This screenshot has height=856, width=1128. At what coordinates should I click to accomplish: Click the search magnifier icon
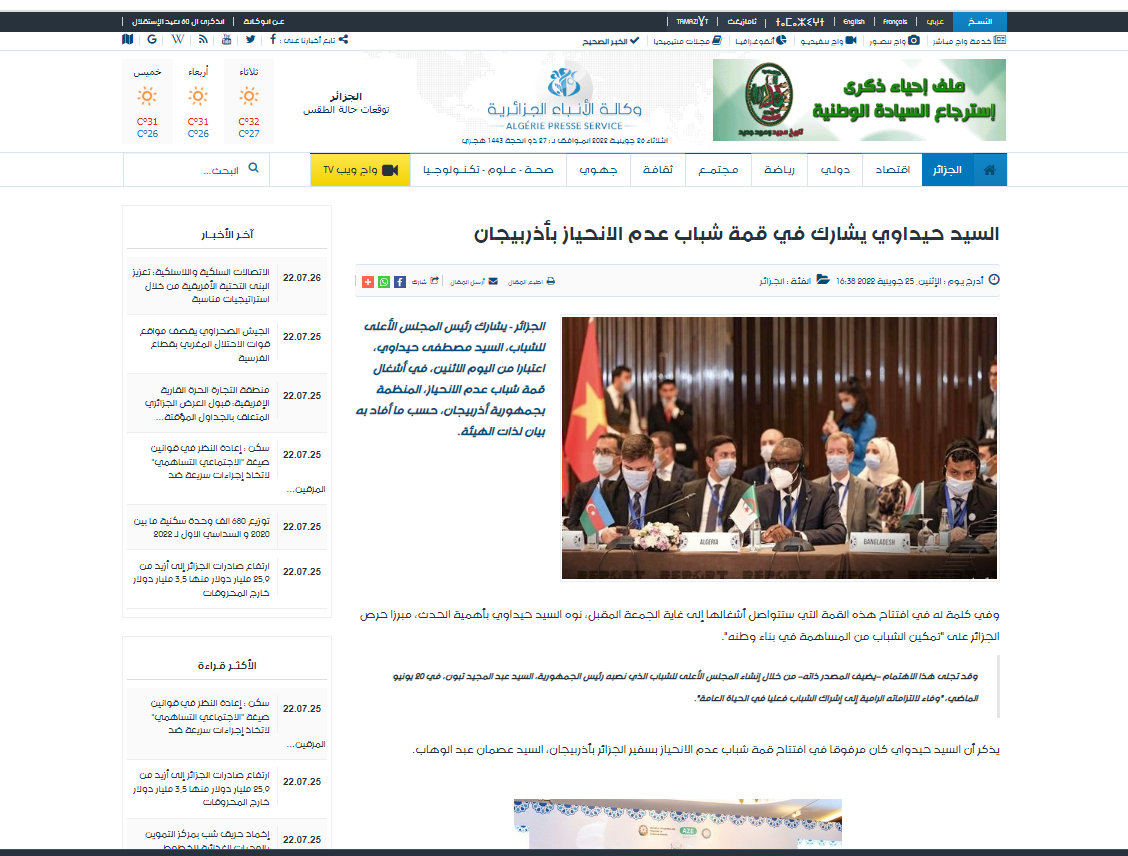click(253, 168)
